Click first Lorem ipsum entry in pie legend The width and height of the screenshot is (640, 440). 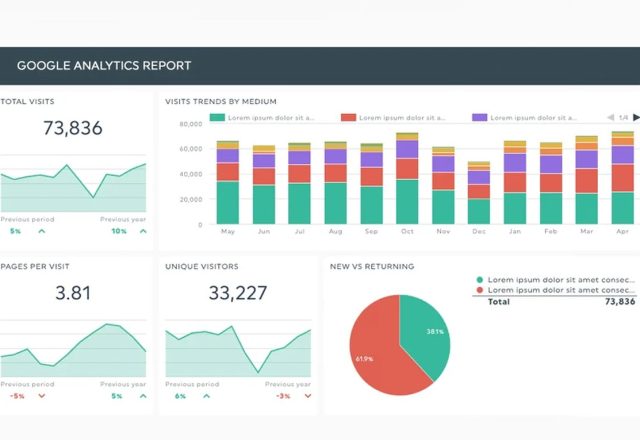tap(561, 280)
